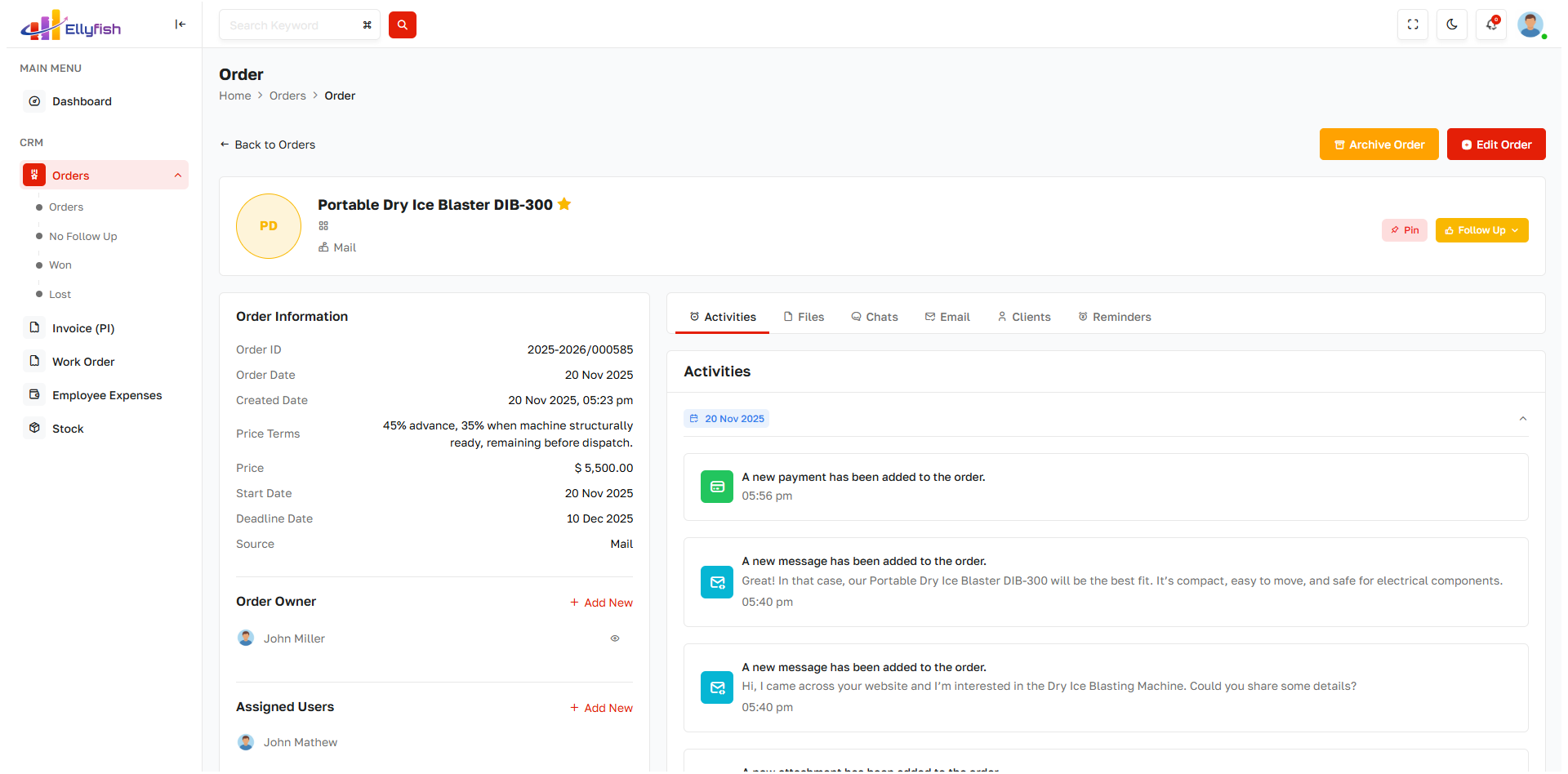Switch to the Files tab
Viewport: 1568px width, 774px height.
coord(804,317)
